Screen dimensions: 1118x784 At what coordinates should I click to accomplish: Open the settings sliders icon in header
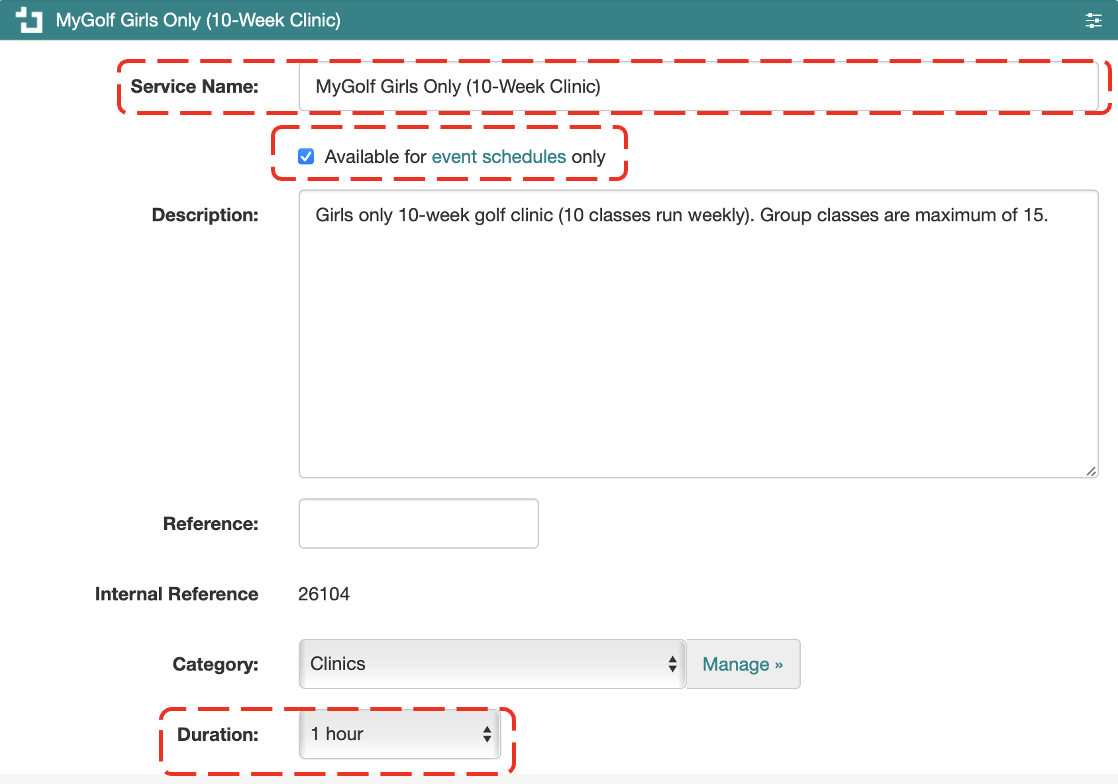[x=1093, y=21]
